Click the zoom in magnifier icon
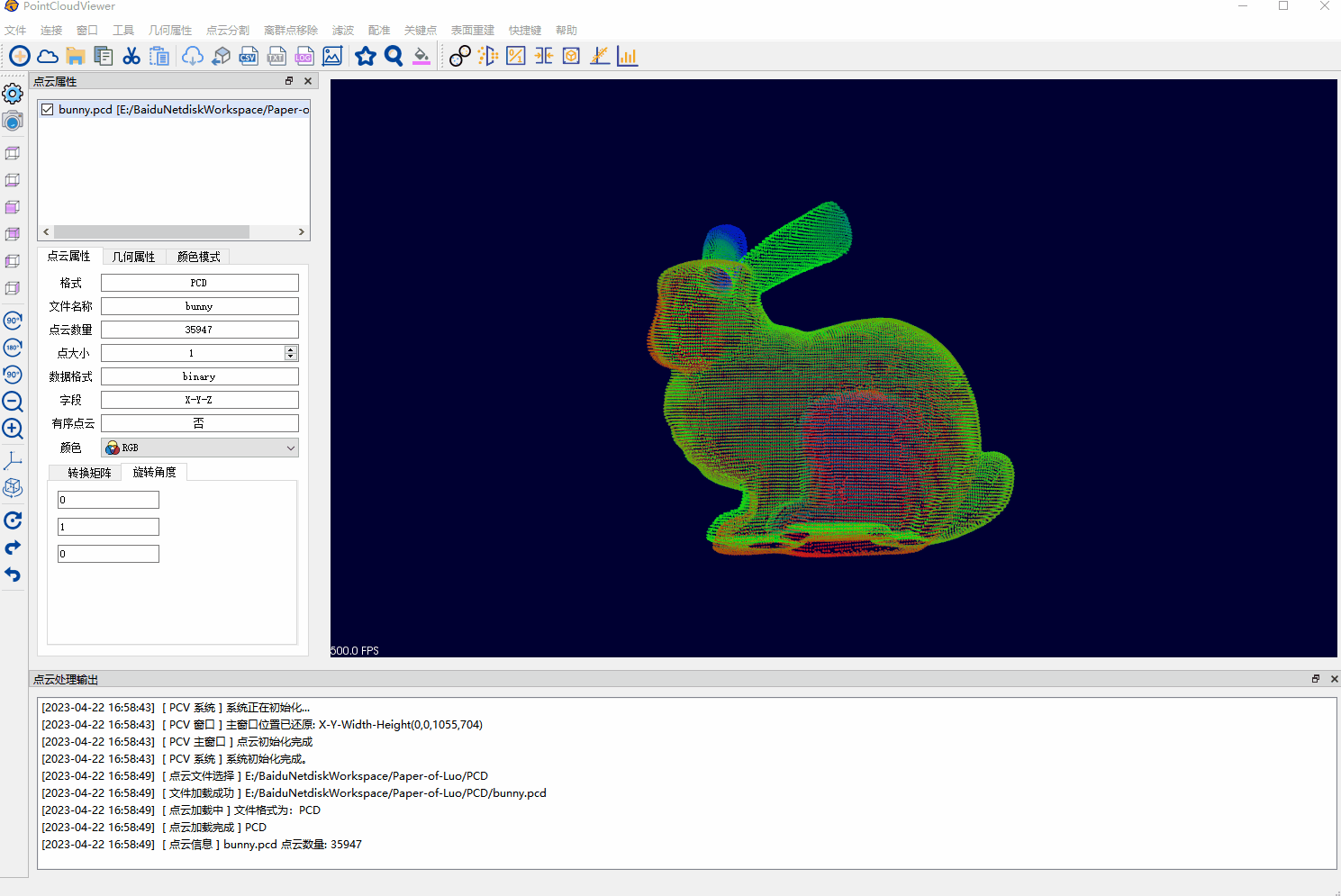This screenshot has height=896, width=1341. pos(13,429)
